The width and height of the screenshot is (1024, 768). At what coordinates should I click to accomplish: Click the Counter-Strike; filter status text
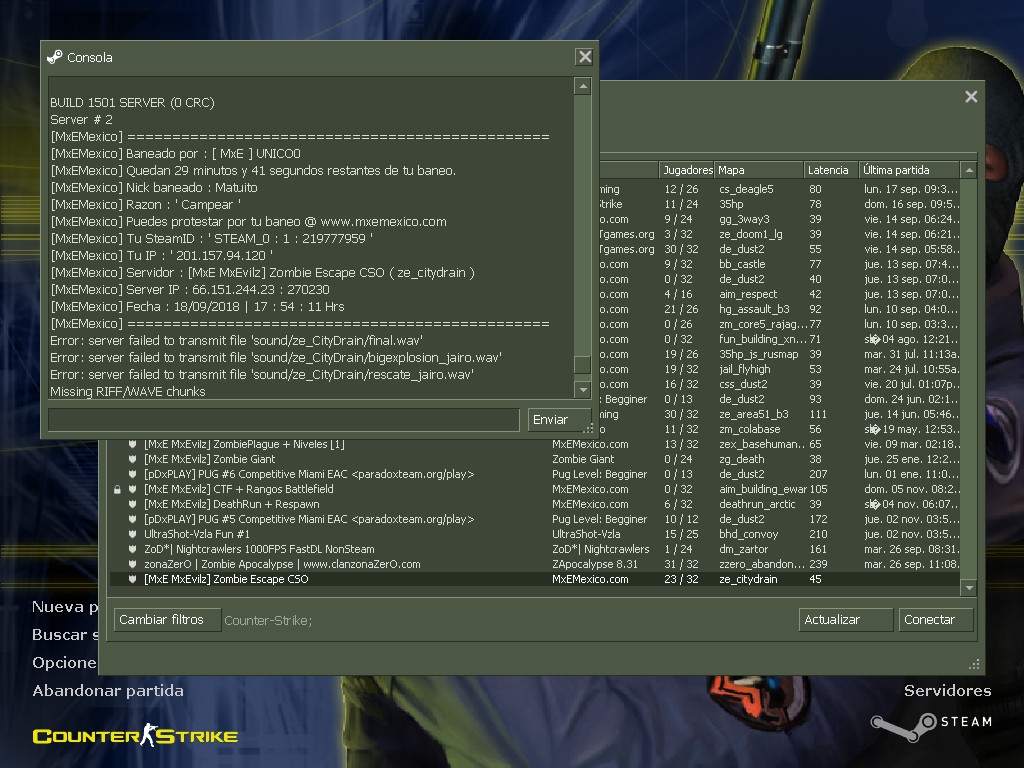268,620
